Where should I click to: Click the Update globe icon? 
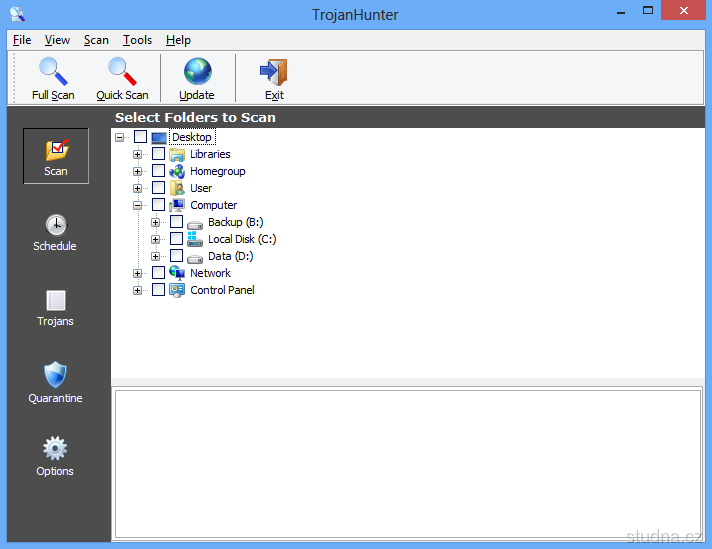[x=197, y=78]
